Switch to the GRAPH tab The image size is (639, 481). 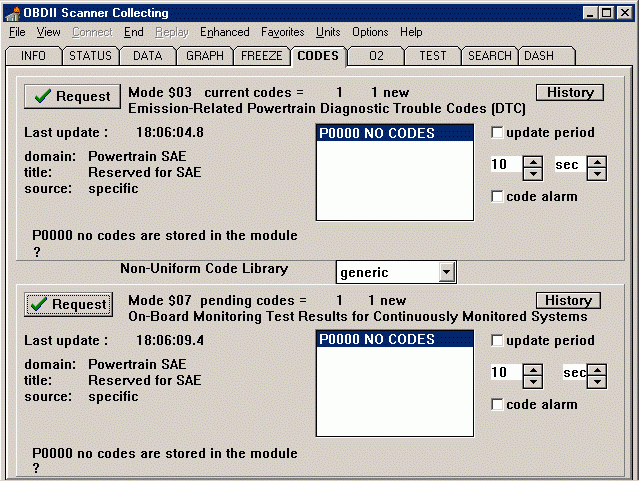point(205,56)
